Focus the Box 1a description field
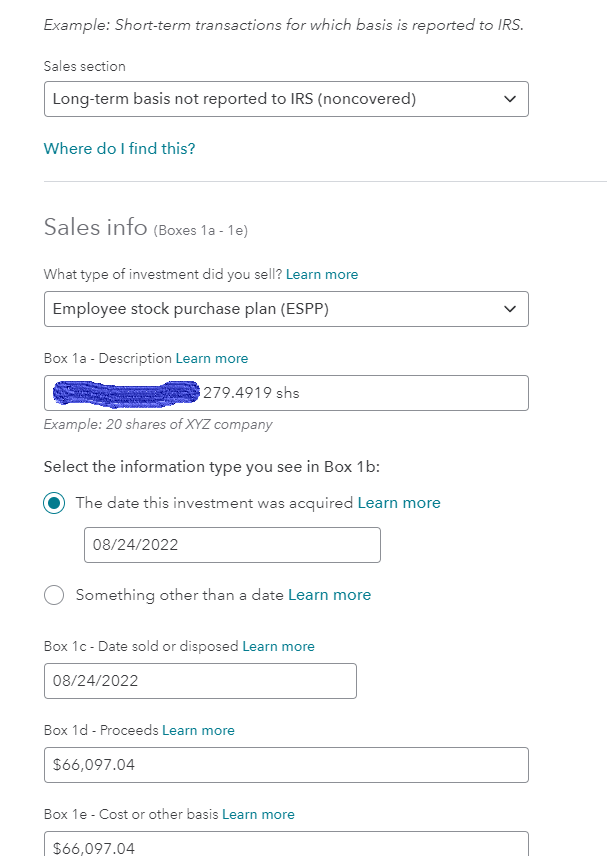Image resolution: width=607 pixels, height=856 pixels. click(286, 393)
